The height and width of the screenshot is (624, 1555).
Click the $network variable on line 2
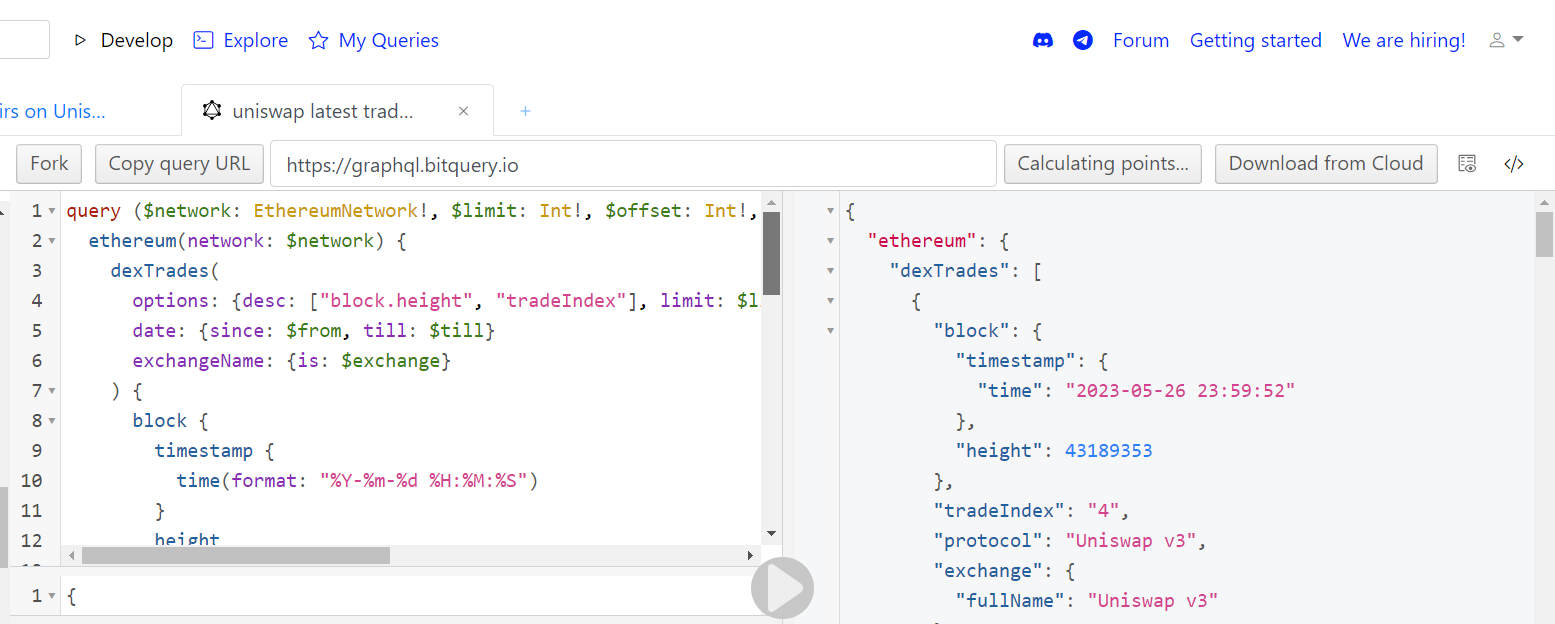[x=329, y=241]
